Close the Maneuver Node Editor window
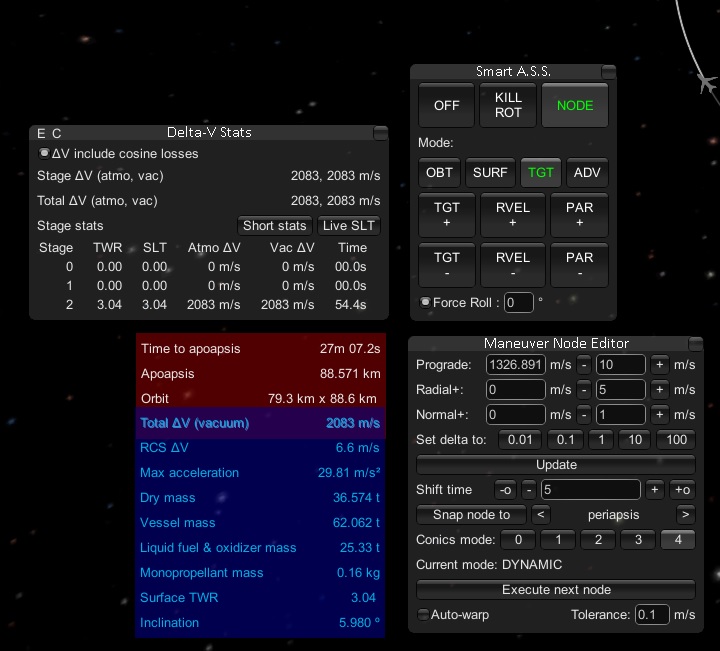Screen dimensions: 720x651 (695, 343)
